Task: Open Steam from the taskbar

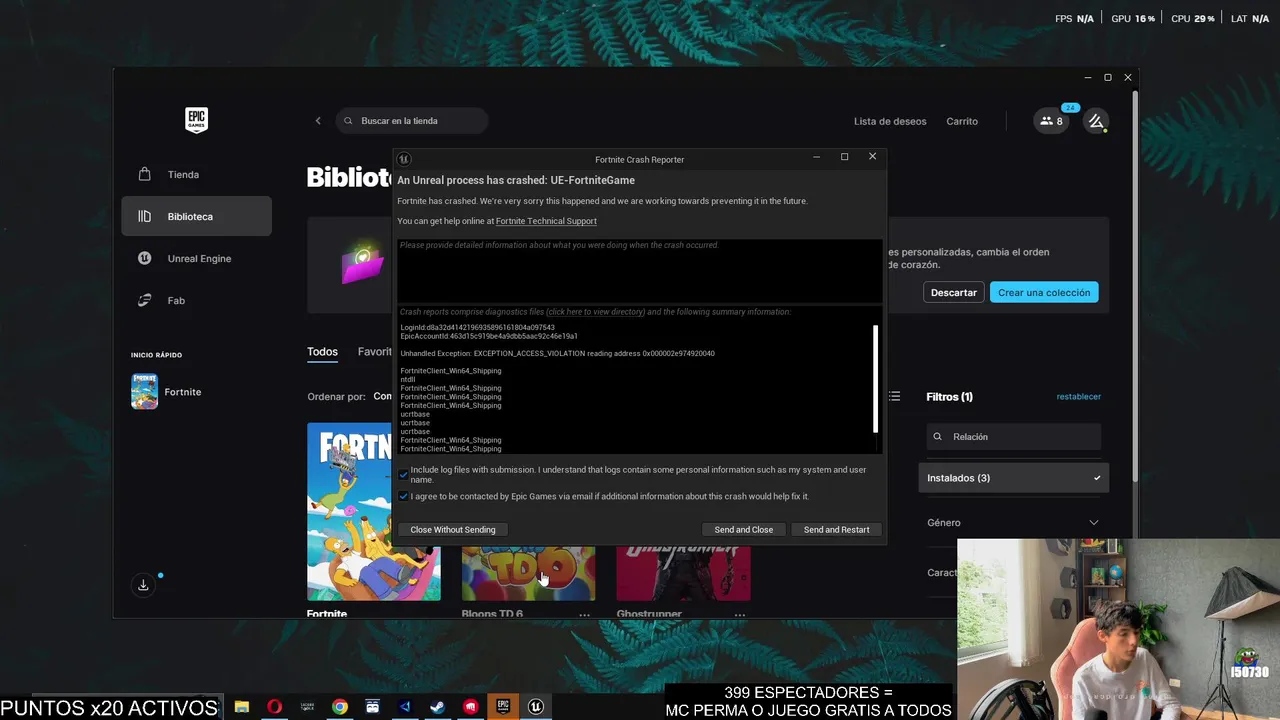Action: coord(438,706)
